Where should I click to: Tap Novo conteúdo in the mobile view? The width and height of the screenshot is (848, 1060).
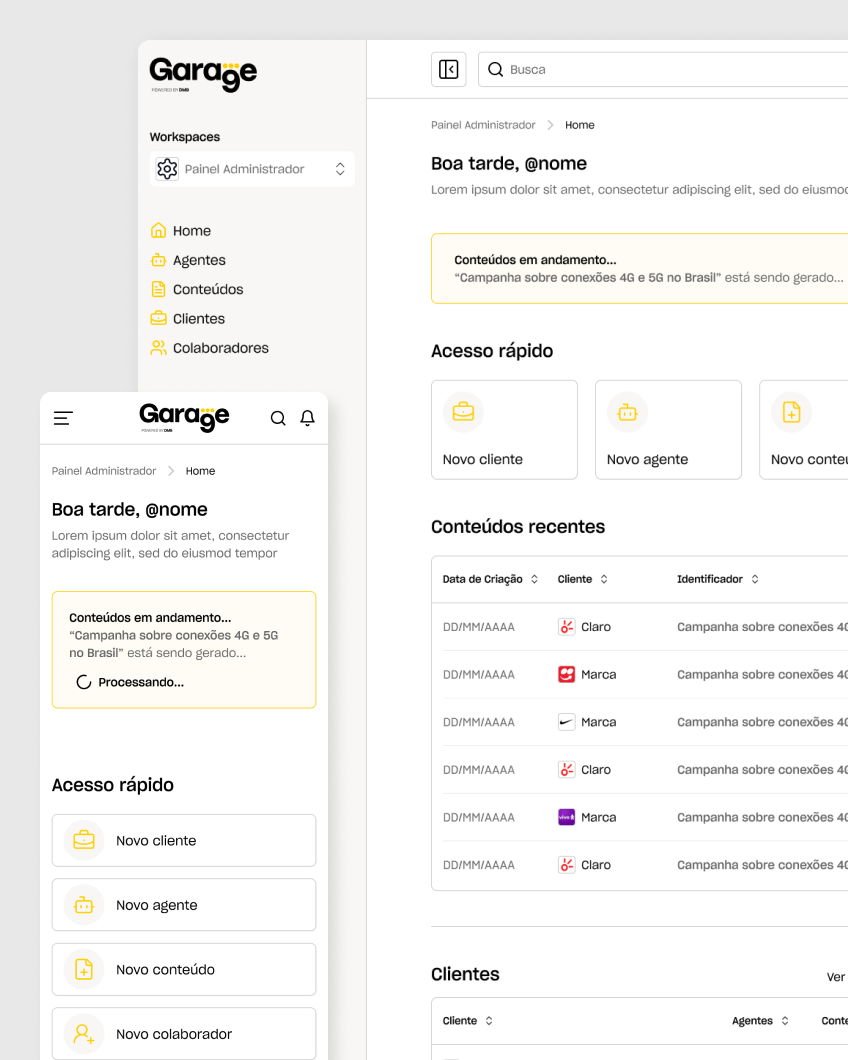coord(184,969)
